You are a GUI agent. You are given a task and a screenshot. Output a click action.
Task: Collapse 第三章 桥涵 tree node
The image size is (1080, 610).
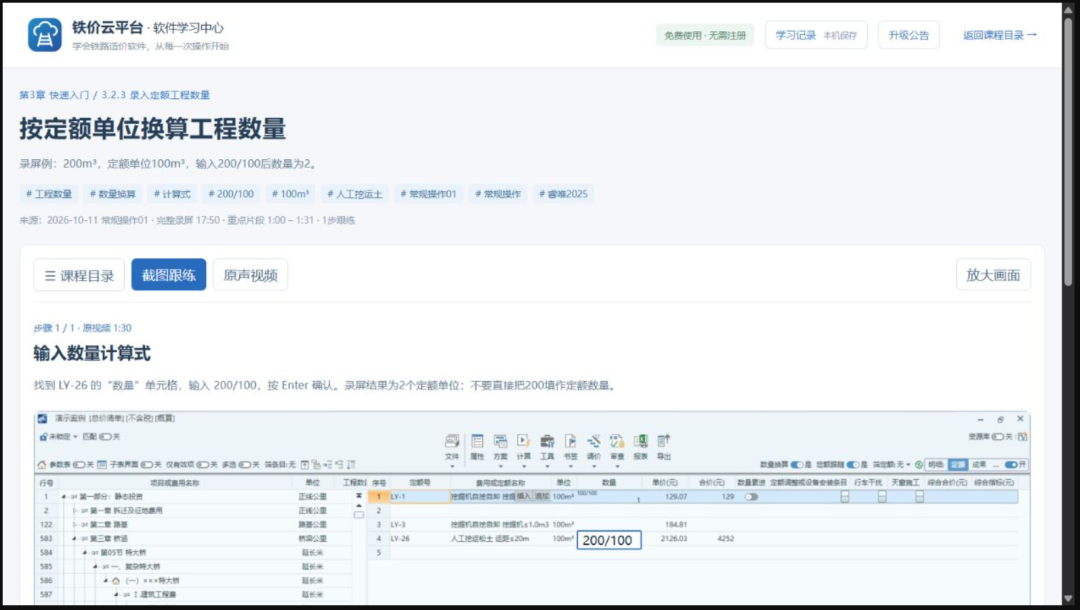(74, 538)
